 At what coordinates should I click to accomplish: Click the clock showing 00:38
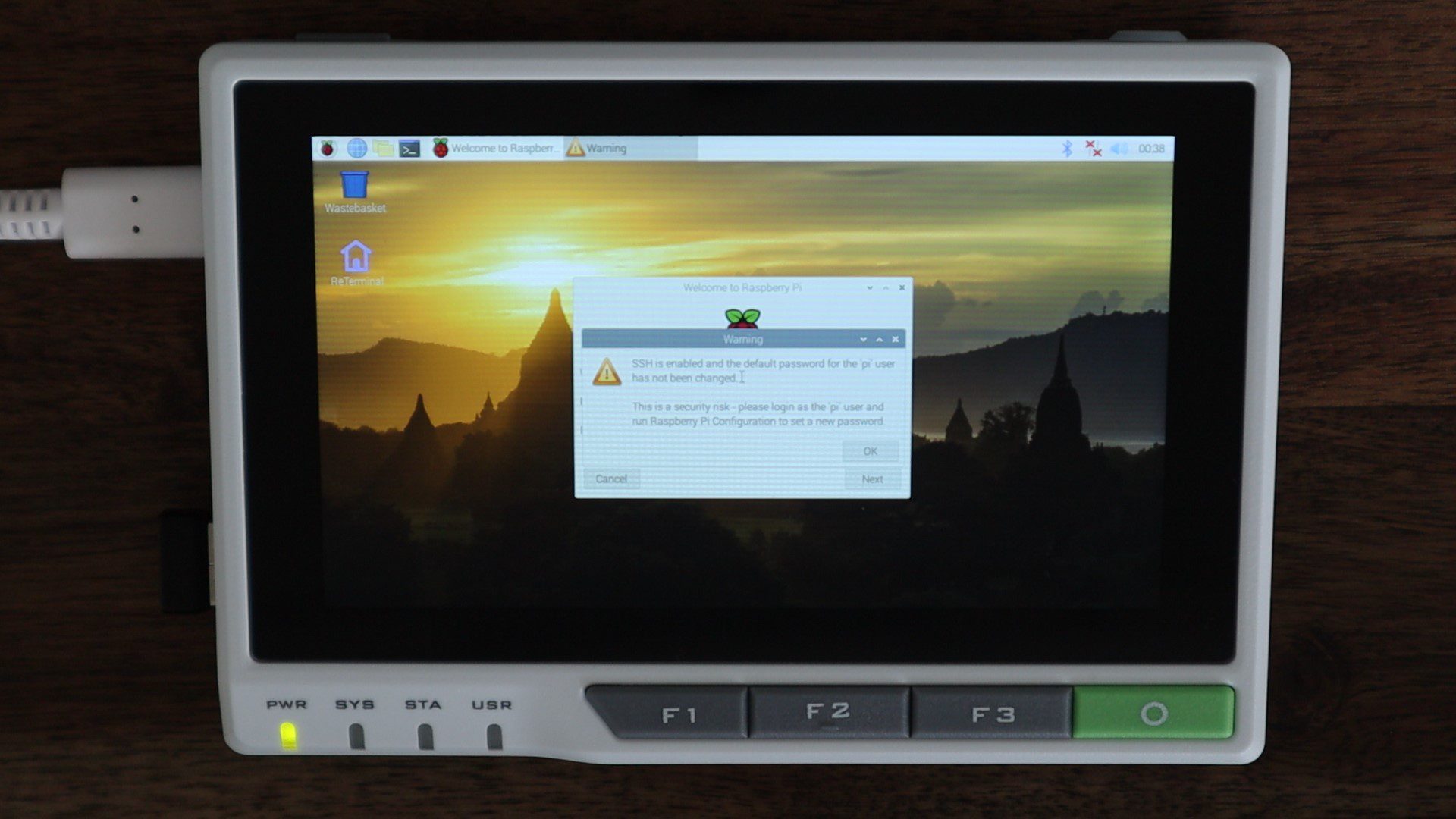pyautogui.click(x=1151, y=149)
